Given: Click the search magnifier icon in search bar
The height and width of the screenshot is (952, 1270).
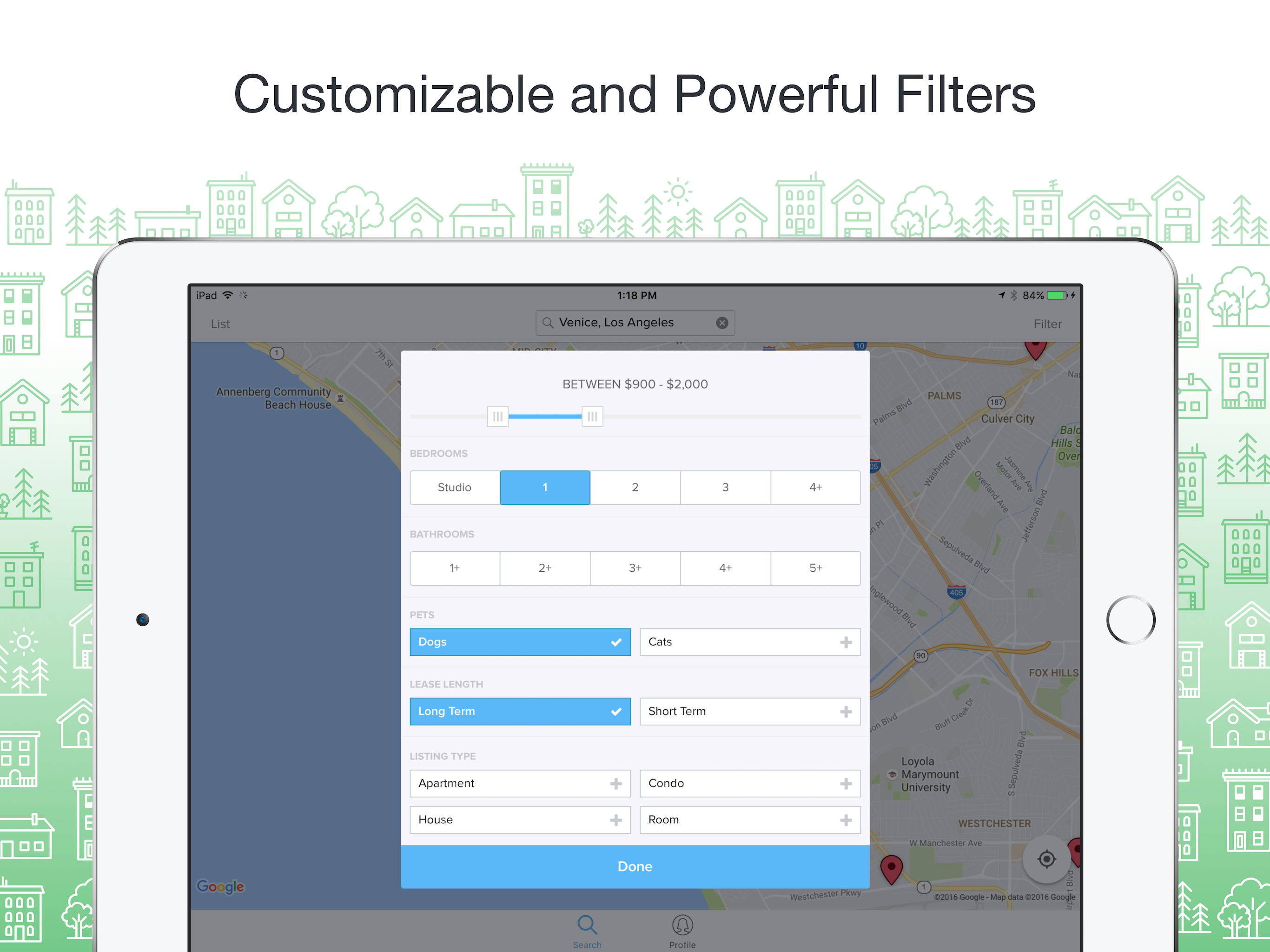Looking at the screenshot, I should click(548, 323).
